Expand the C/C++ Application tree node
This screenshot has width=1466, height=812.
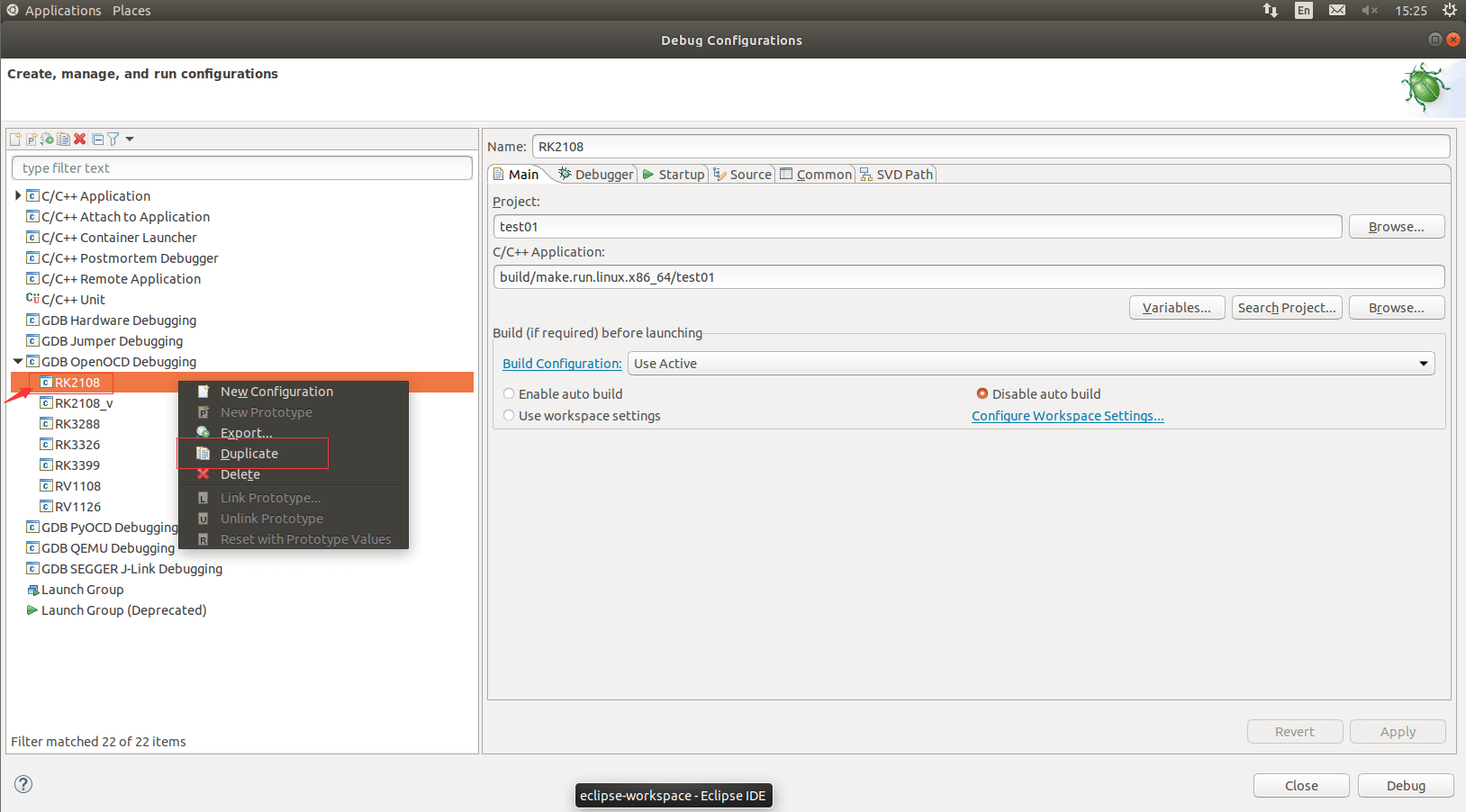(x=18, y=195)
